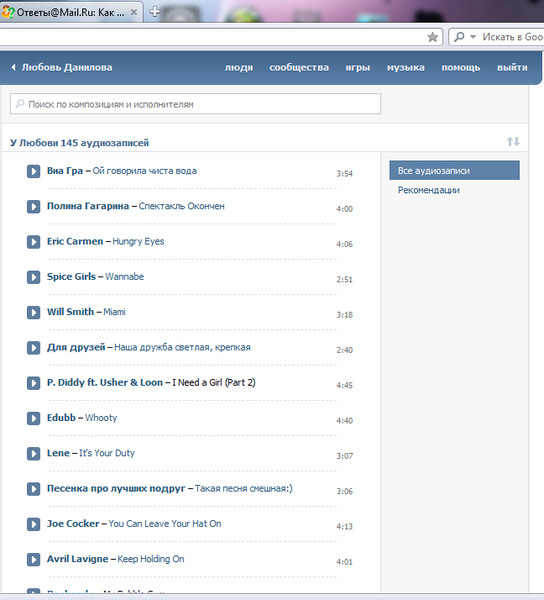544x600 pixels.
Task: Click song title Miami
Action: tap(114, 312)
